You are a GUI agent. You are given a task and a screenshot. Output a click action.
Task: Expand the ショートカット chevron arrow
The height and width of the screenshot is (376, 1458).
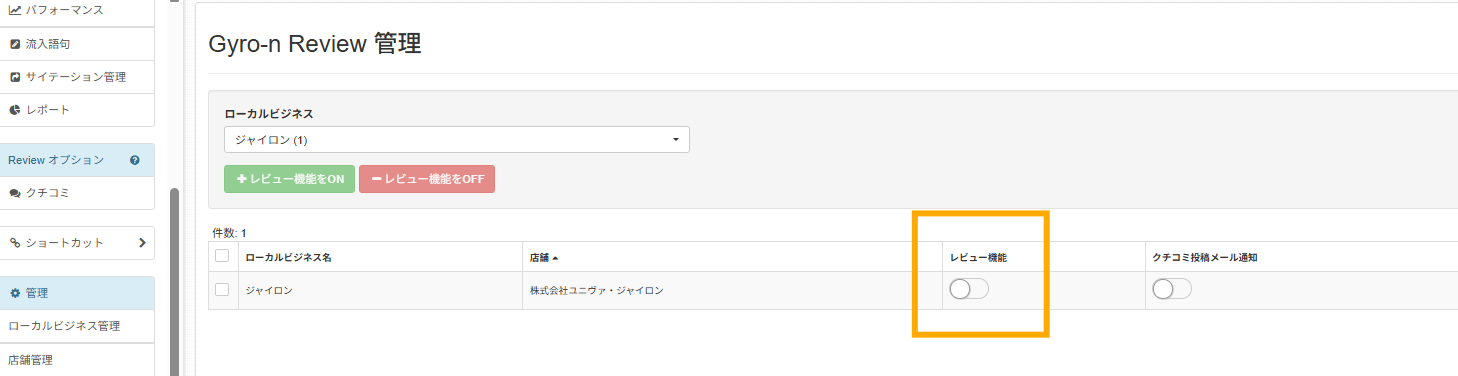(142, 242)
